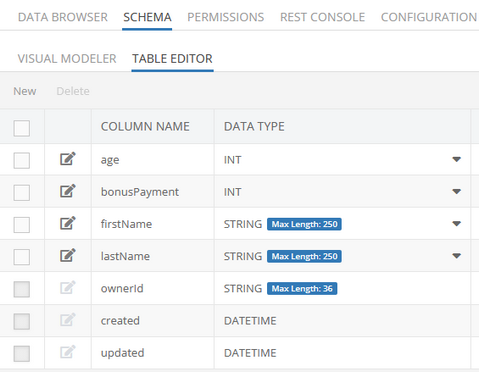
Task: Click the ownerId row checkbox
Action: point(22,289)
